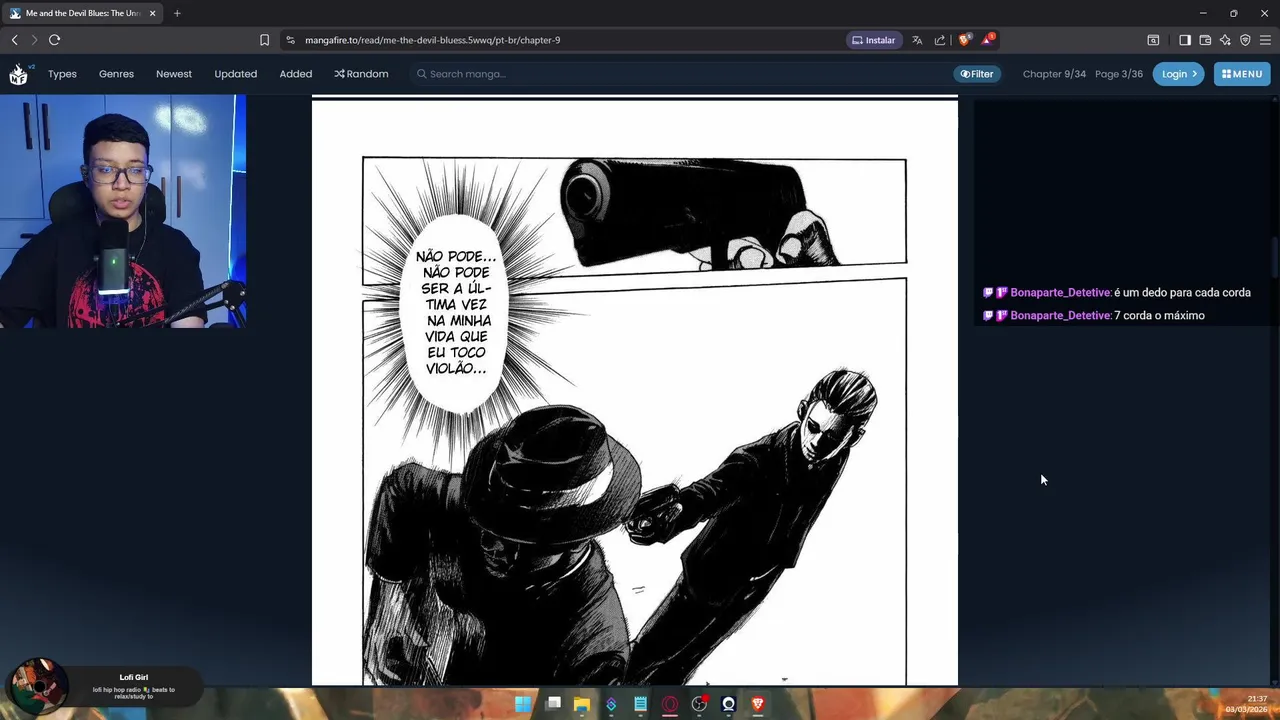The height and width of the screenshot is (720, 1280).
Task: Click the share page icon
Action: click(940, 40)
